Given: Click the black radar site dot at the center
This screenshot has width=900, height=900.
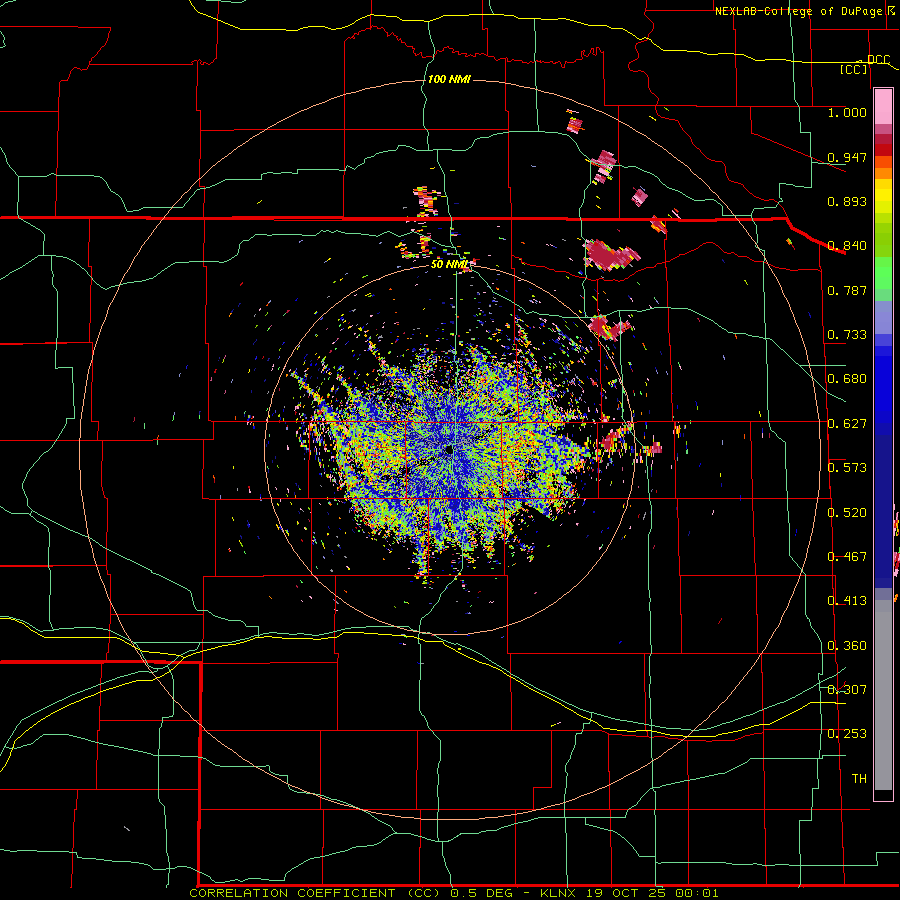Looking at the screenshot, I should pyautogui.click(x=448, y=449).
